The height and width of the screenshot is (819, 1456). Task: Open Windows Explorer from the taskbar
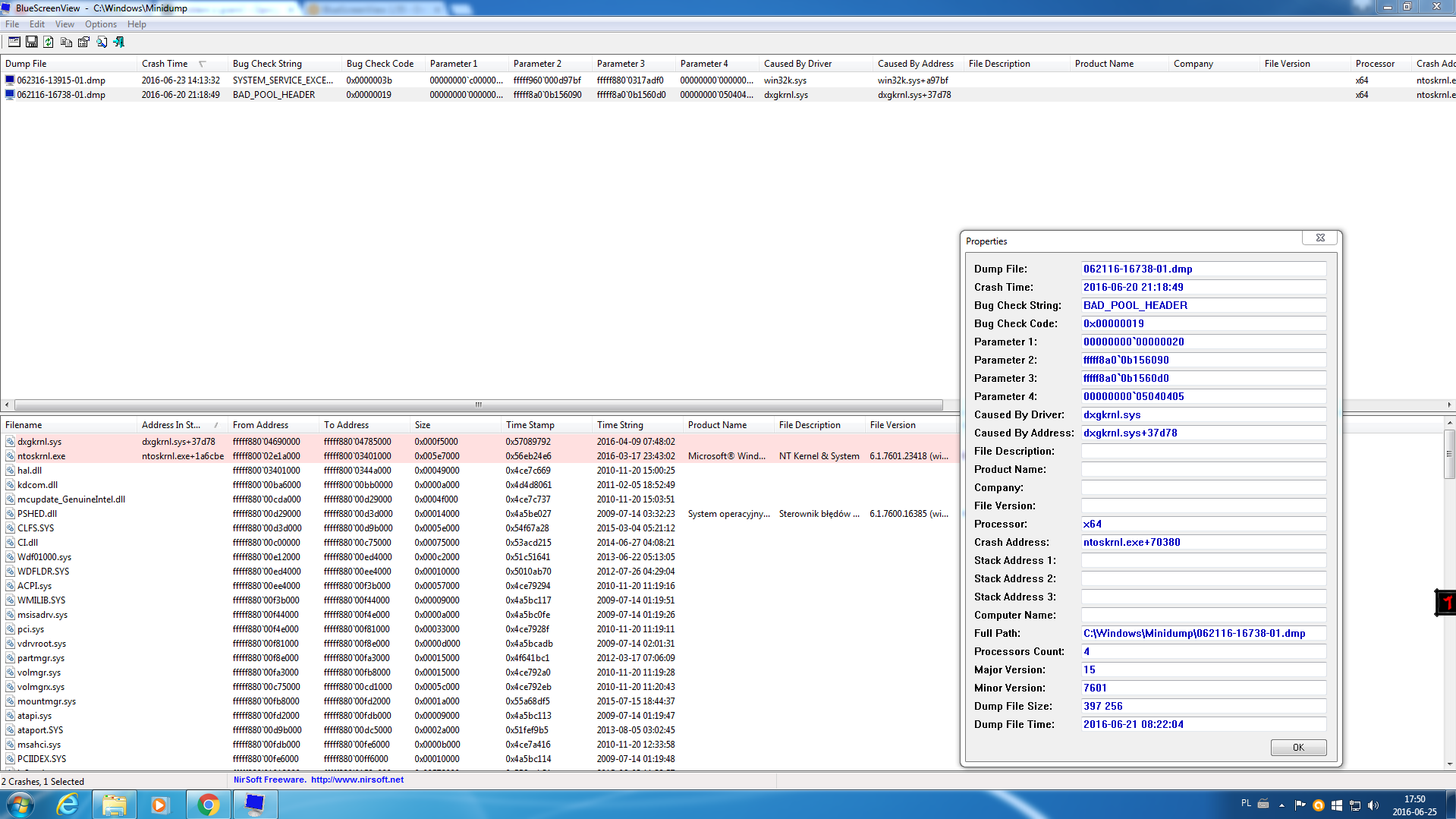pyautogui.click(x=115, y=805)
